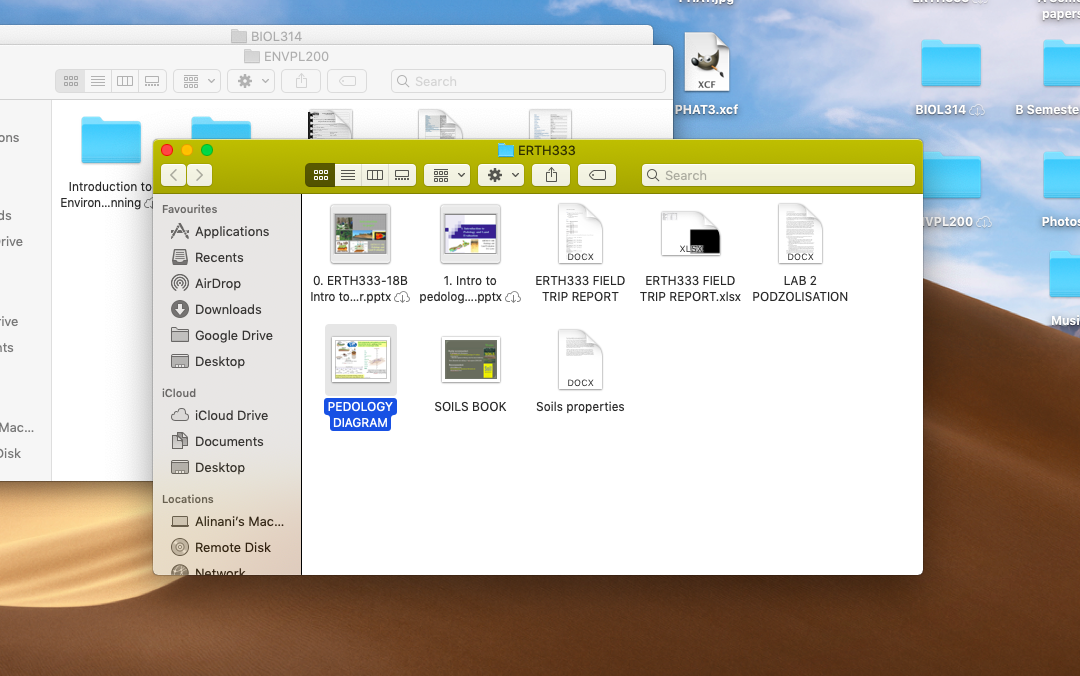Click cloud download icon for 0. ERTH333-18B pptx
This screenshot has width=1080, height=676.
point(402,297)
